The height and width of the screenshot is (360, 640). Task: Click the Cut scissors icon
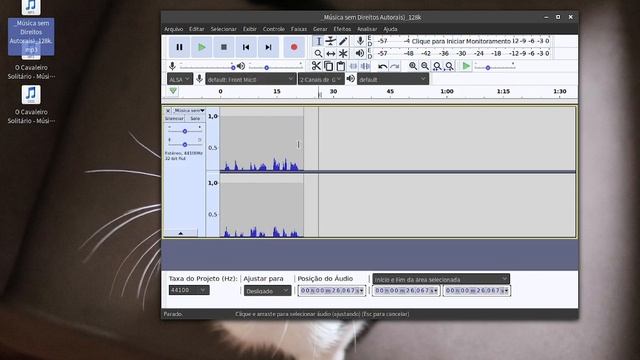coord(316,66)
